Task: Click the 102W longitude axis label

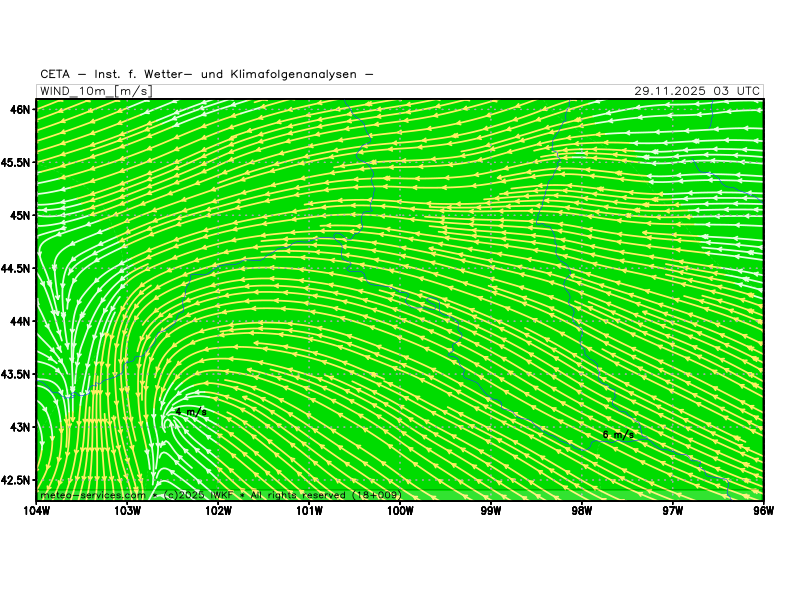Action: click(x=218, y=511)
